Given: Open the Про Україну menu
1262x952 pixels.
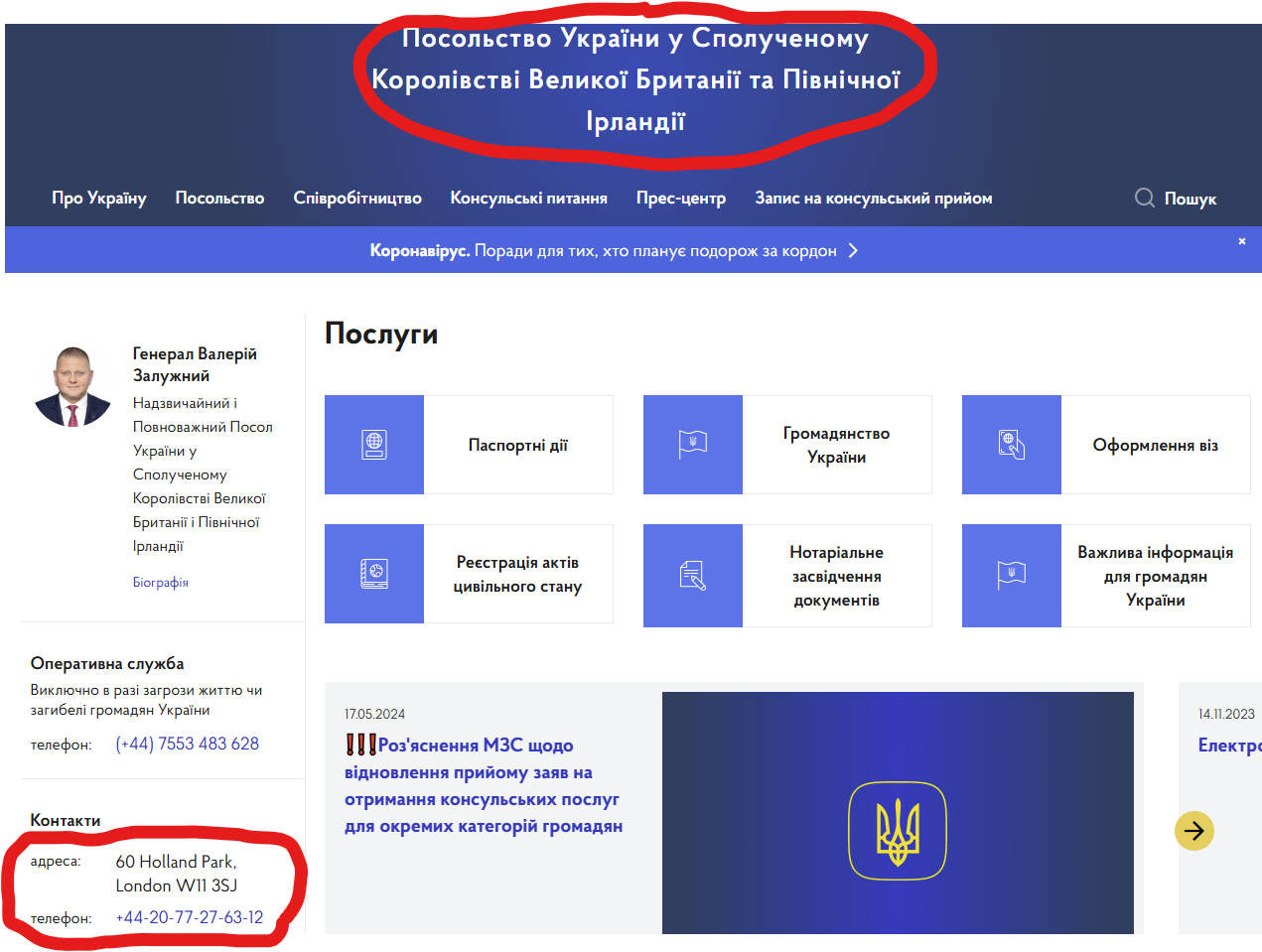Looking at the screenshot, I should (x=99, y=199).
